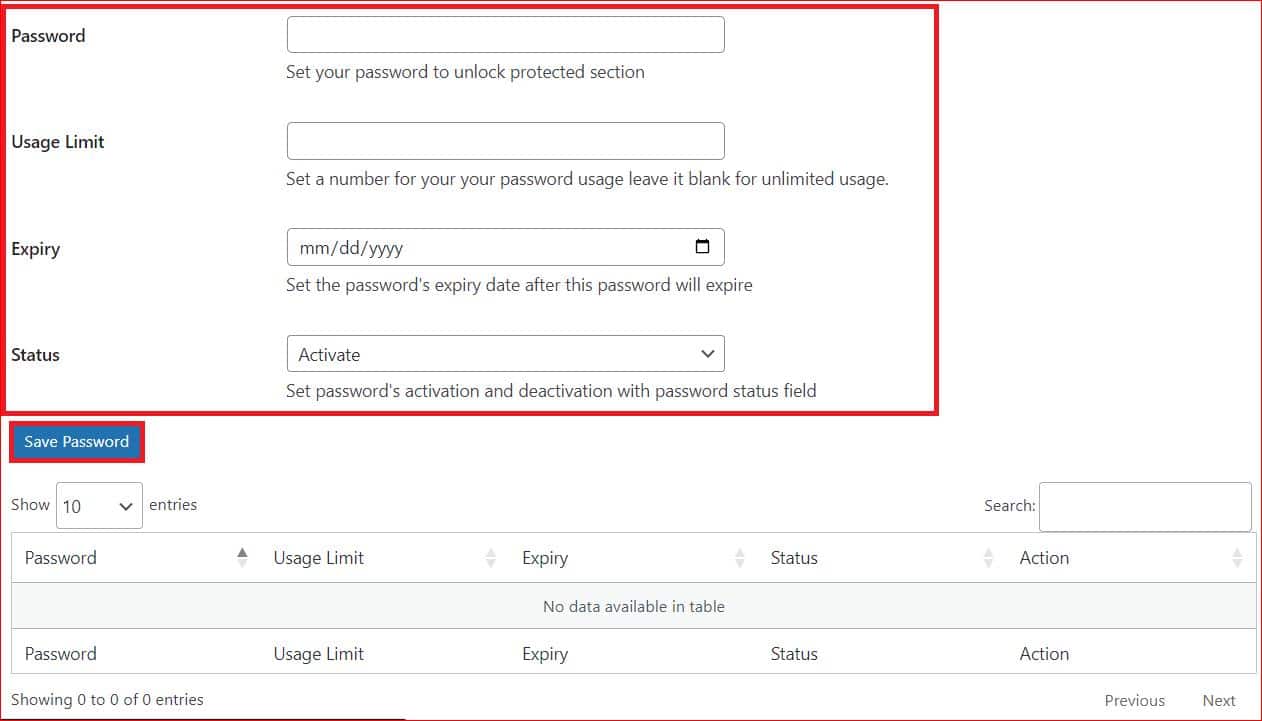The height and width of the screenshot is (721, 1262).
Task: Click inside the Search box
Action: pyautogui.click(x=1144, y=506)
